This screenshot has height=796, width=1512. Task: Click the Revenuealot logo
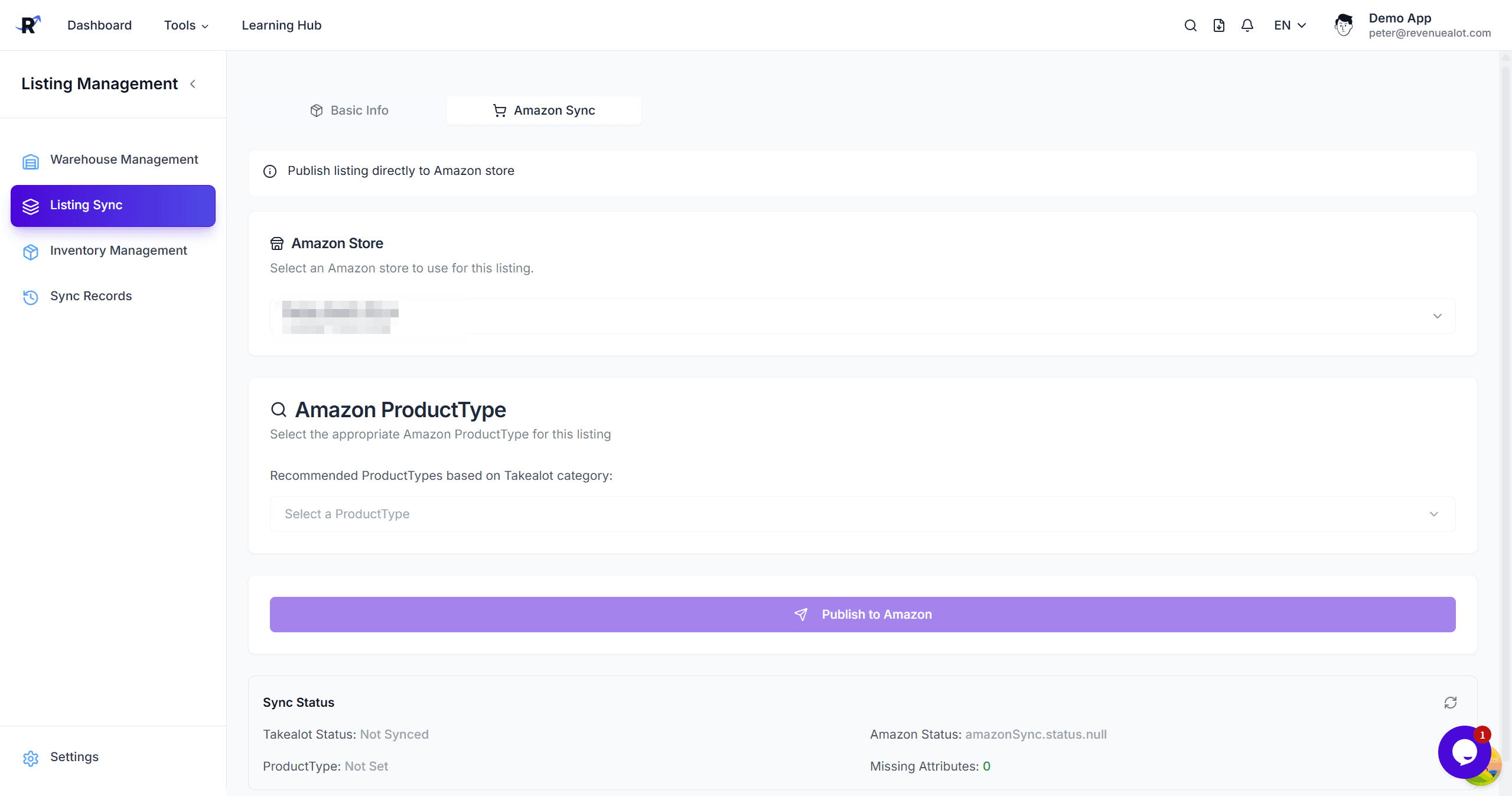tap(28, 25)
